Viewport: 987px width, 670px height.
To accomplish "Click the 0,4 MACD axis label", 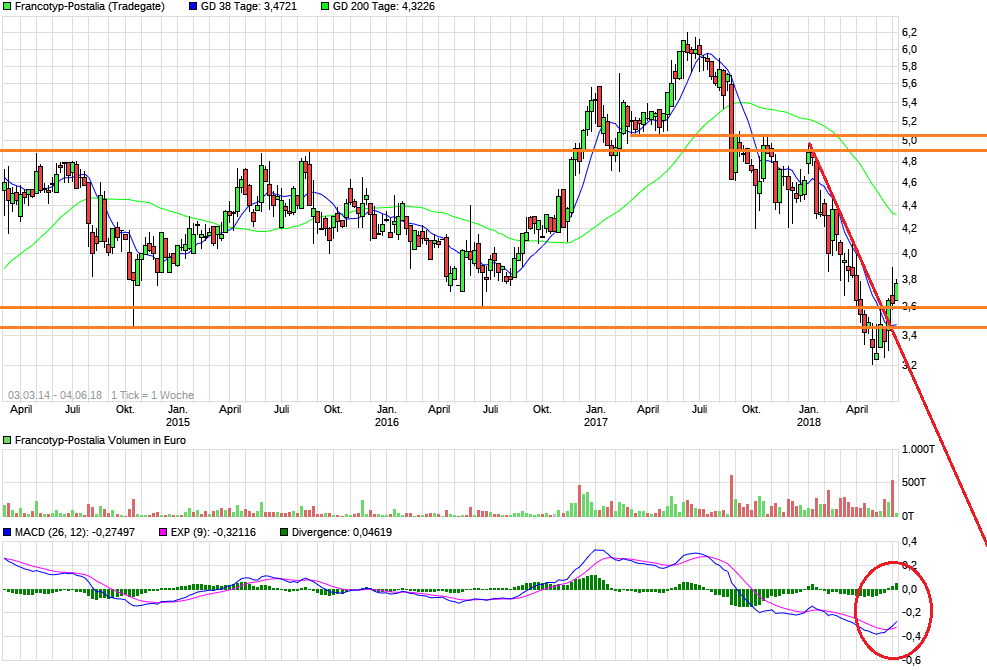I will pos(909,542).
